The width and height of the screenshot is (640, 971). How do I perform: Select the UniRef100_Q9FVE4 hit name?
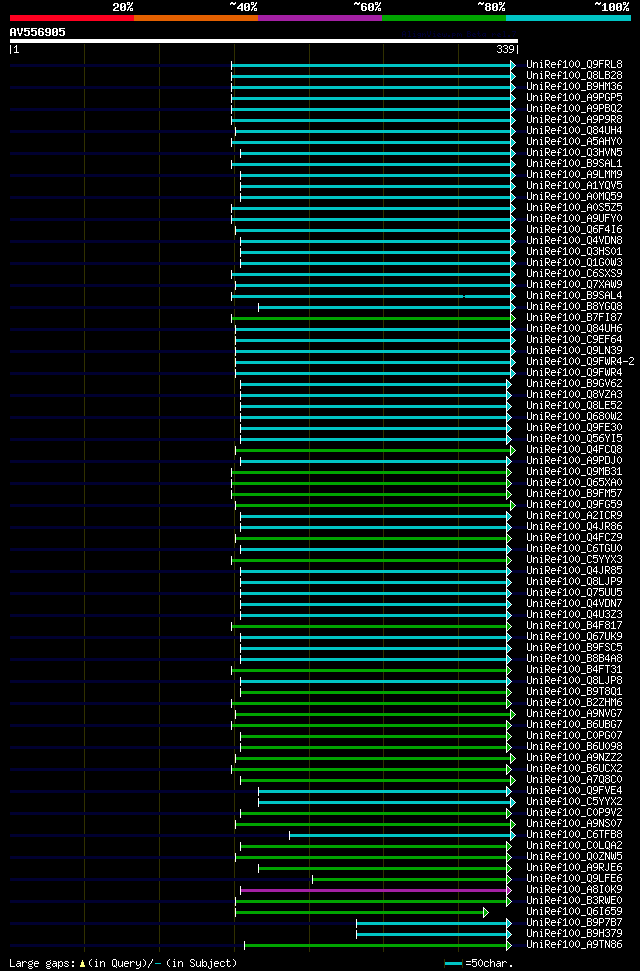tap(574, 790)
